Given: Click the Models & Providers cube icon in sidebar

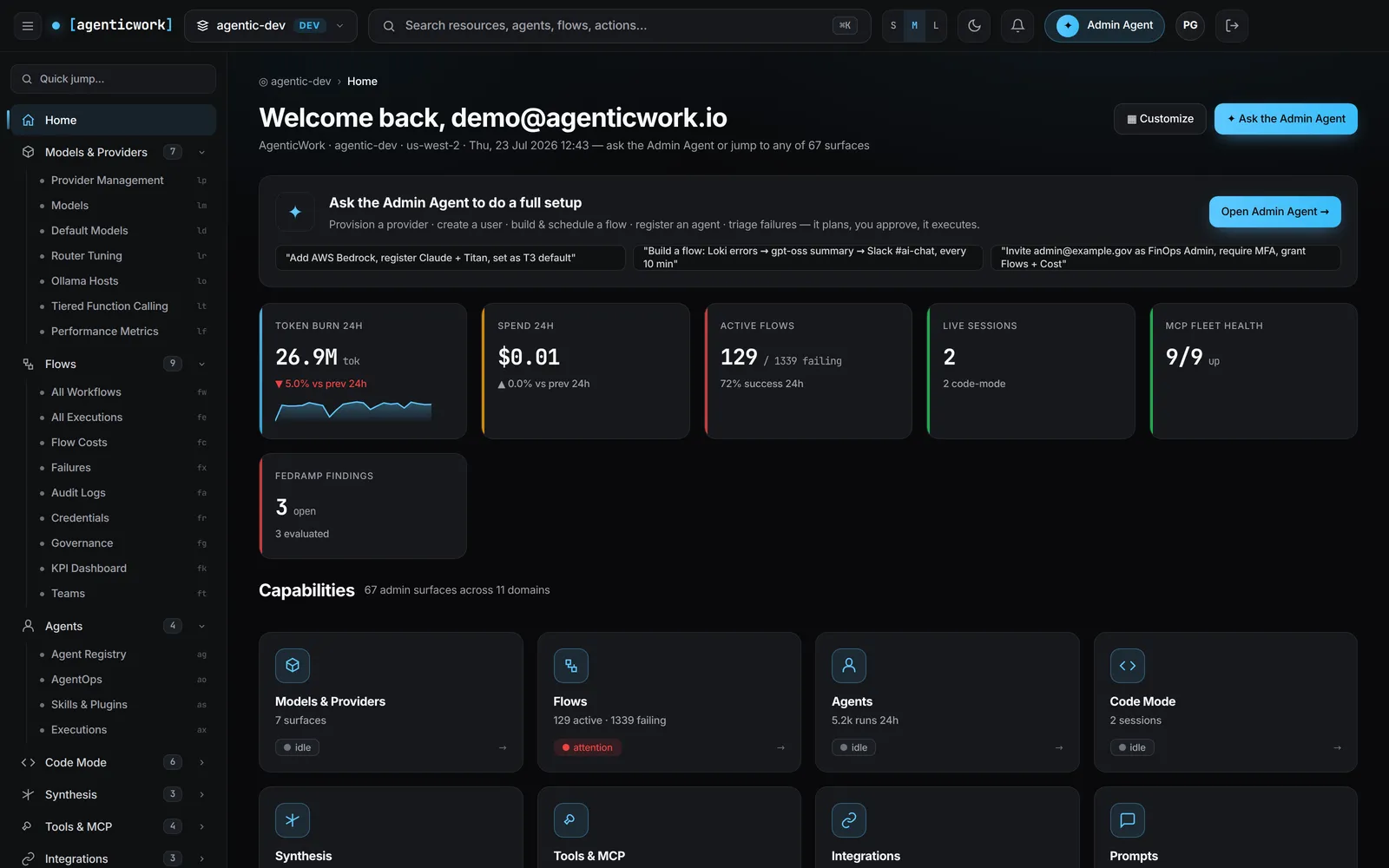Looking at the screenshot, I should click(x=28, y=153).
